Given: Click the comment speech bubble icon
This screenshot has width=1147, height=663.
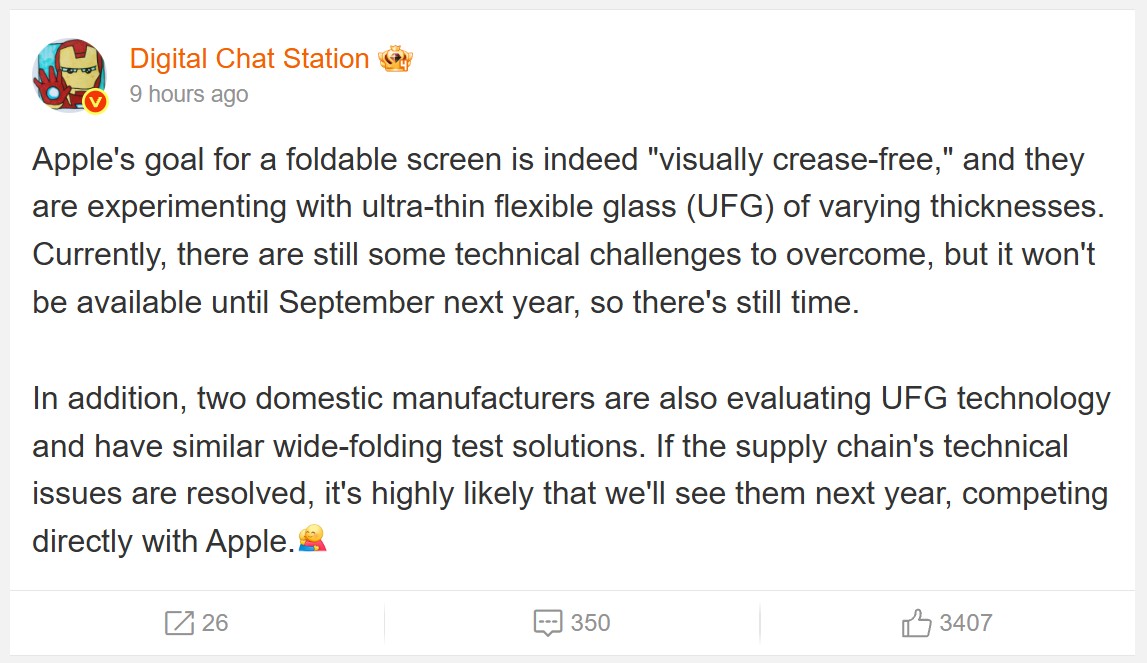Looking at the screenshot, I should [x=548, y=623].
